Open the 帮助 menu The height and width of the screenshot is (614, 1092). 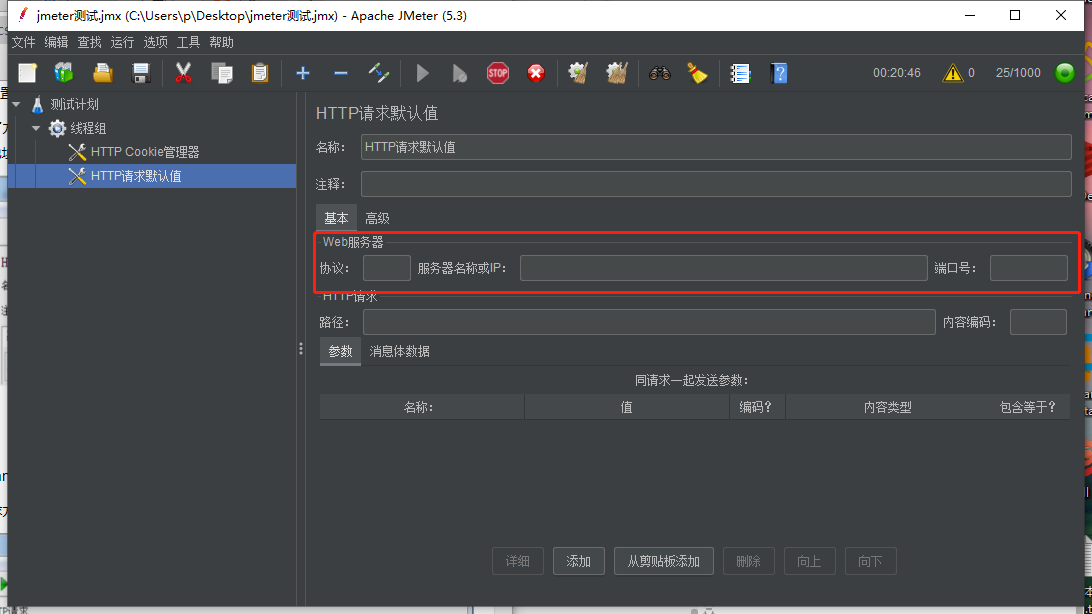(221, 42)
